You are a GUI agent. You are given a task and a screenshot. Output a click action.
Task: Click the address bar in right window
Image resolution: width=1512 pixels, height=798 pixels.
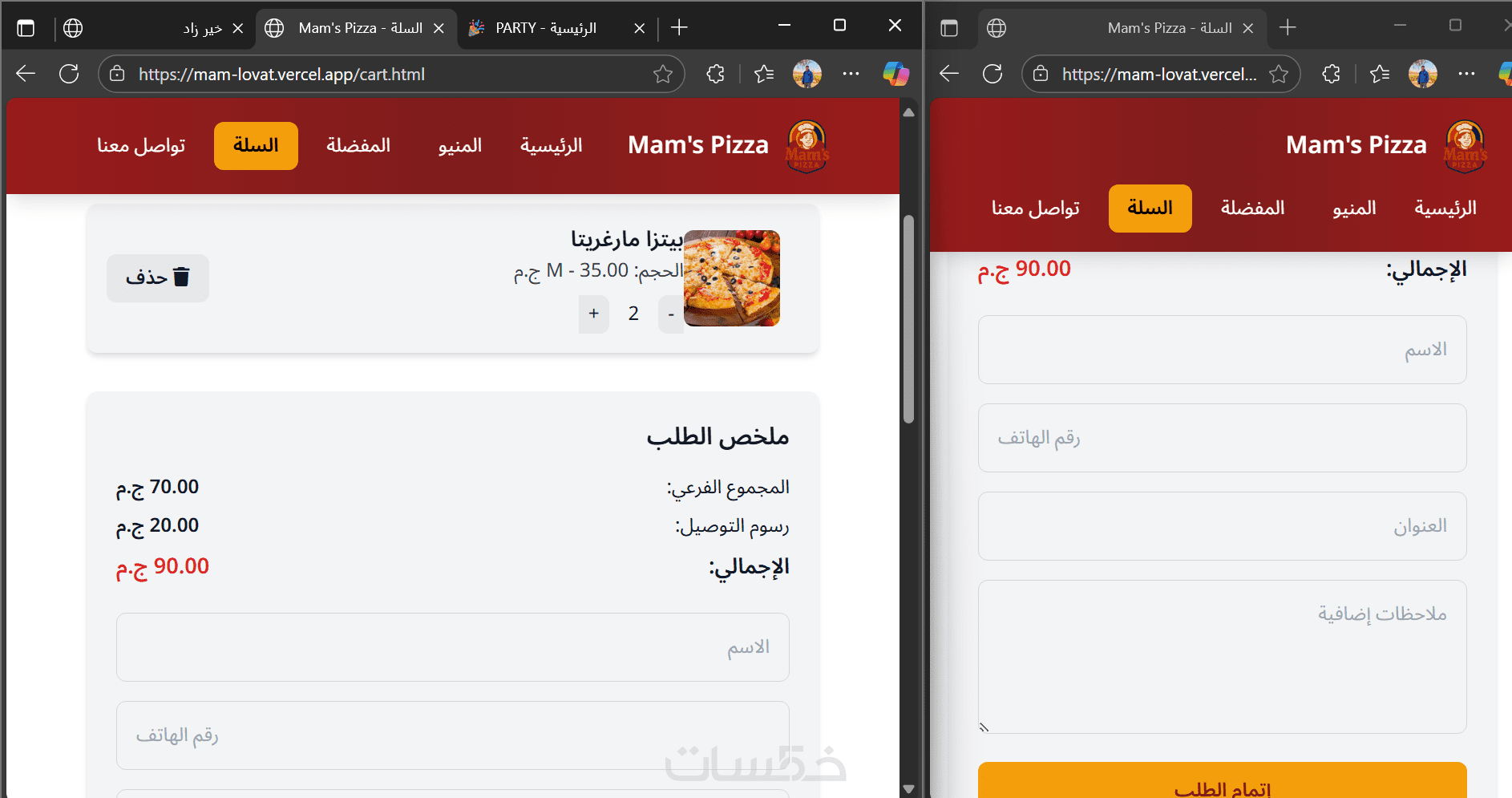pos(1161,74)
